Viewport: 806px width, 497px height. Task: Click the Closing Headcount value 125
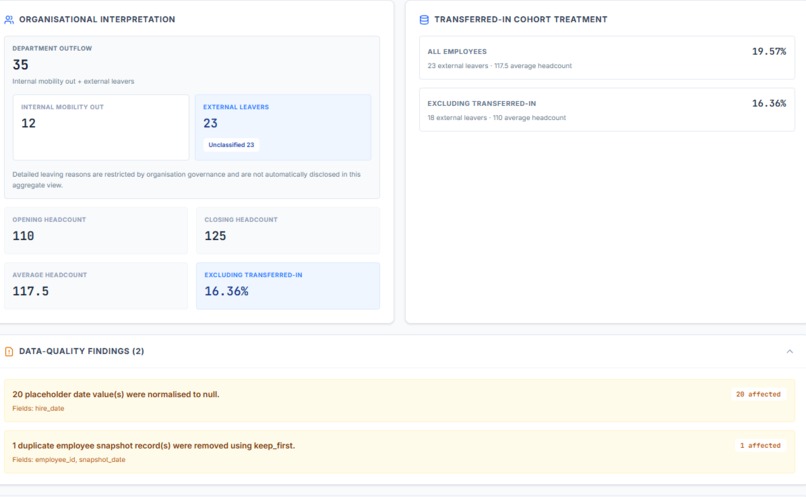tap(215, 236)
